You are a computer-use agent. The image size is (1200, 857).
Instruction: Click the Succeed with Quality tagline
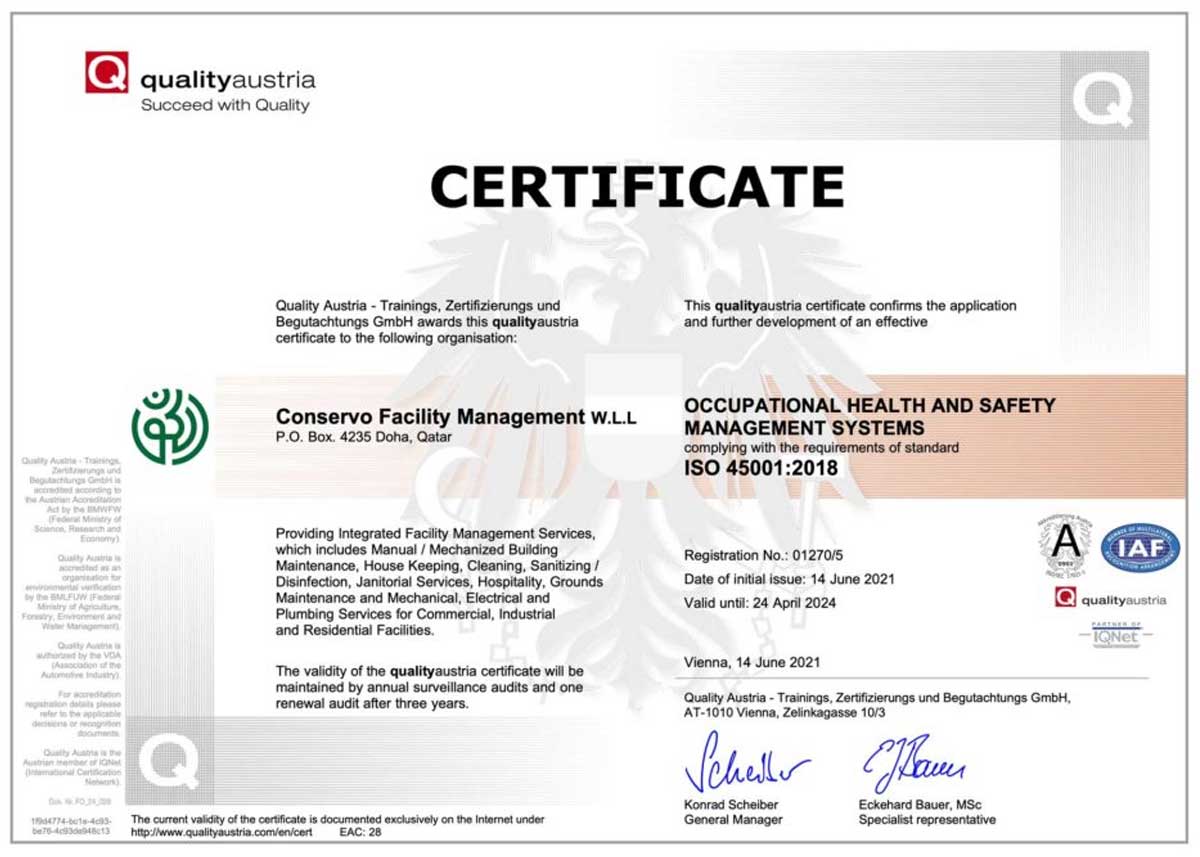point(225,105)
